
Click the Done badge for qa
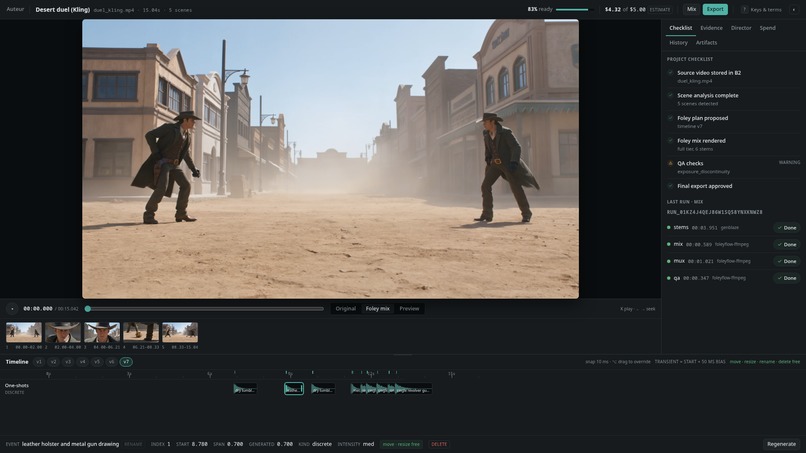(786, 278)
